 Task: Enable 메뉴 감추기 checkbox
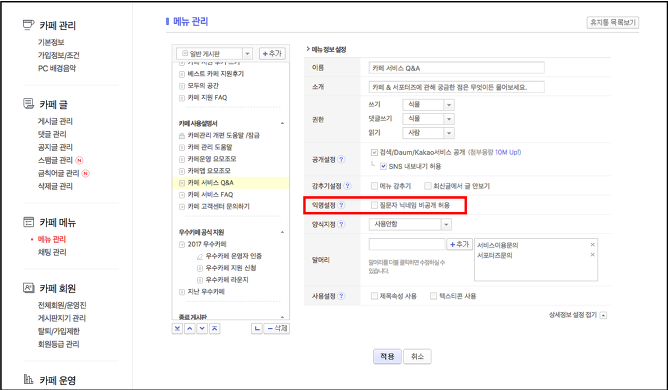point(374,186)
